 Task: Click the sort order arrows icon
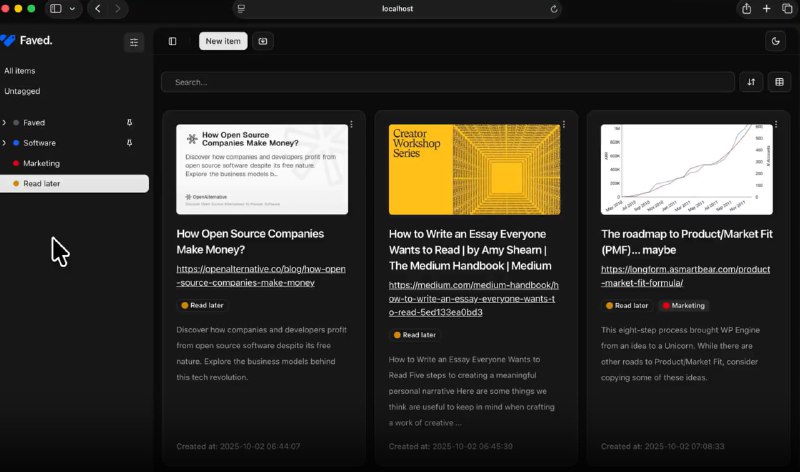tap(752, 82)
